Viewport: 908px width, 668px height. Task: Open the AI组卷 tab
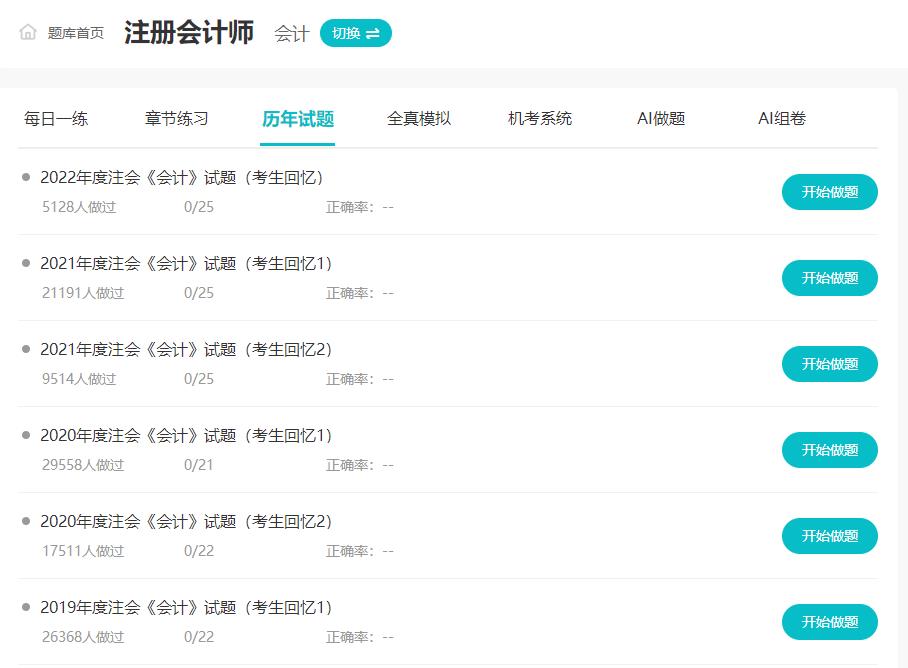[x=782, y=119]
